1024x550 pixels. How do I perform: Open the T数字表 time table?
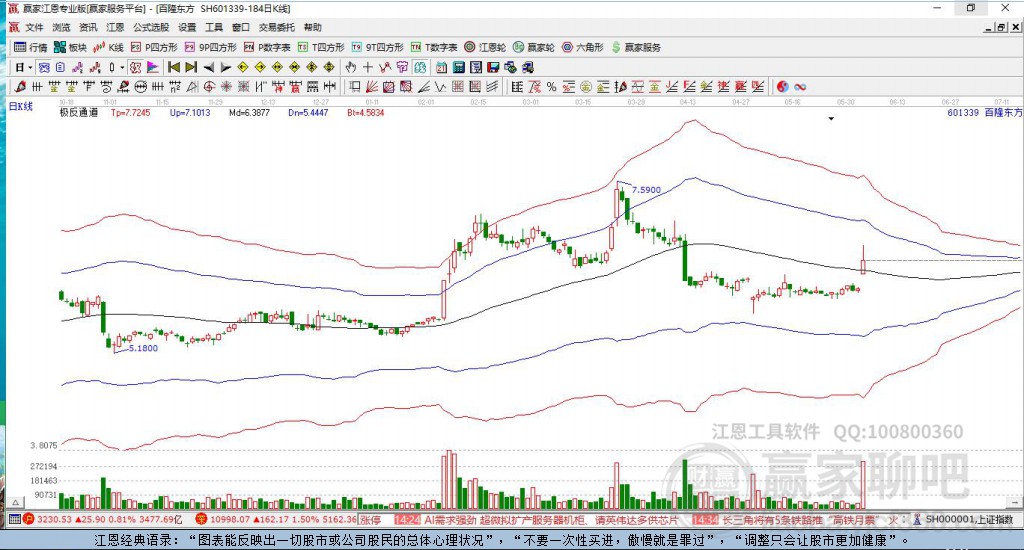point(434,47)
